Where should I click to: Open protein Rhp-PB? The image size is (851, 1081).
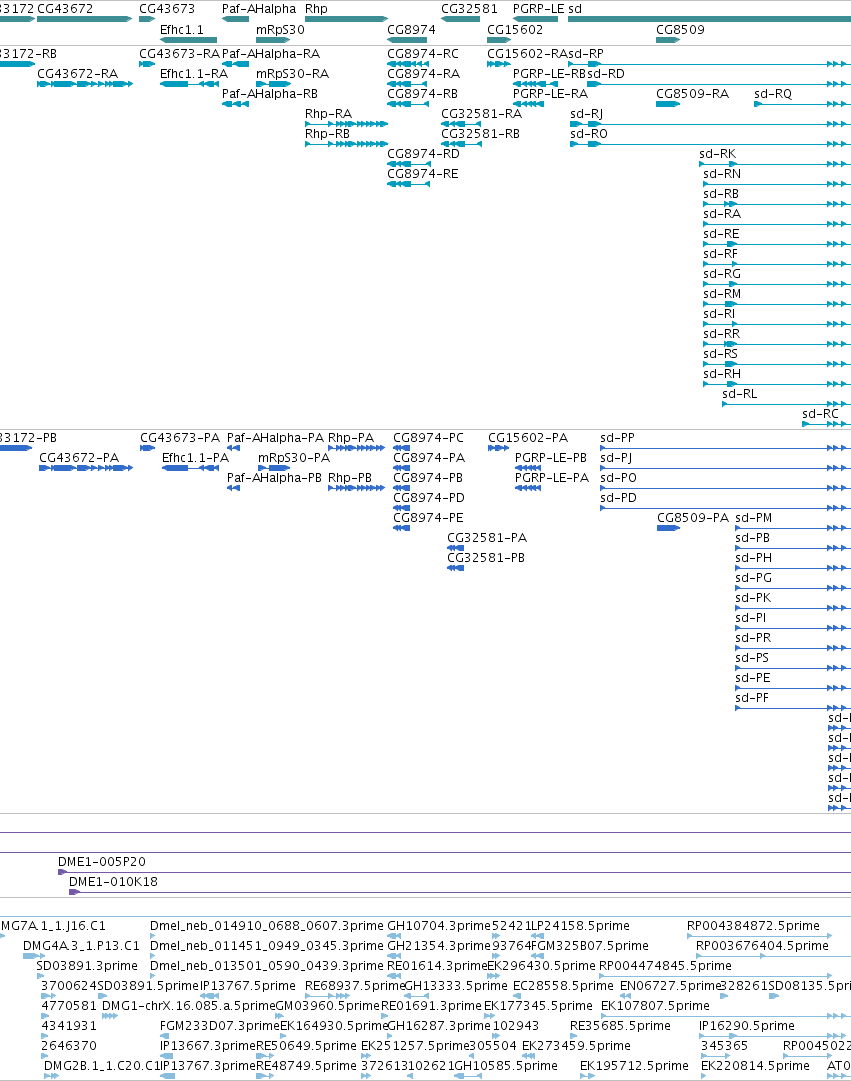(x=350, y=478)
